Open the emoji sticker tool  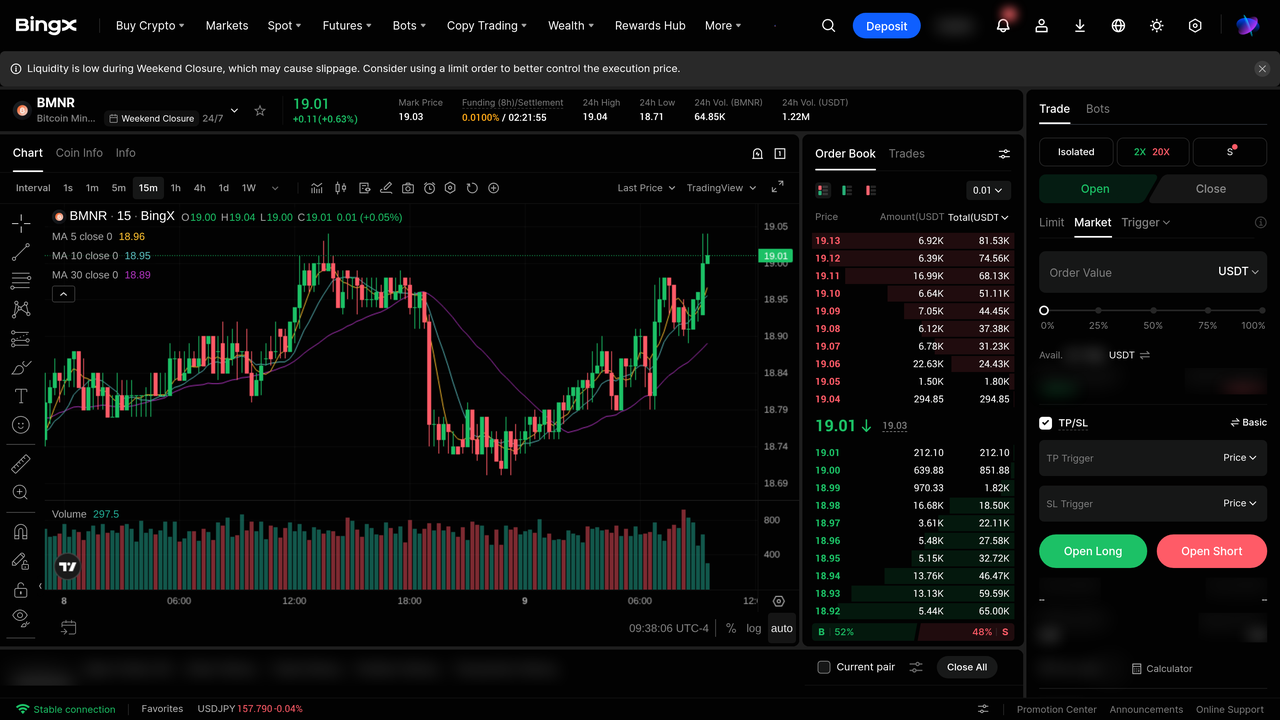coord(20,426)
